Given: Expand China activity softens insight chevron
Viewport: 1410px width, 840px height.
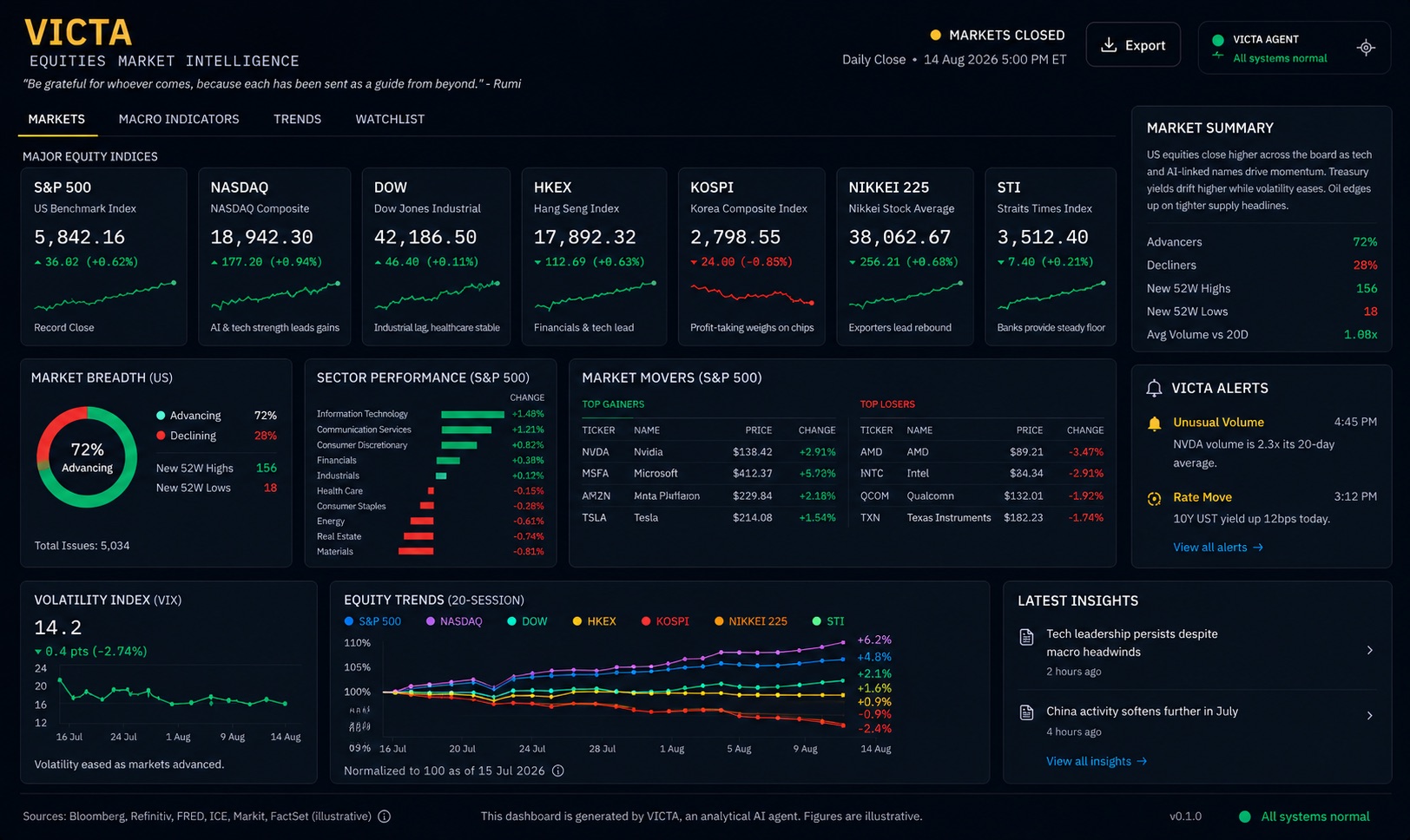Looking at the screenshot, I should tap(1369, 716).
